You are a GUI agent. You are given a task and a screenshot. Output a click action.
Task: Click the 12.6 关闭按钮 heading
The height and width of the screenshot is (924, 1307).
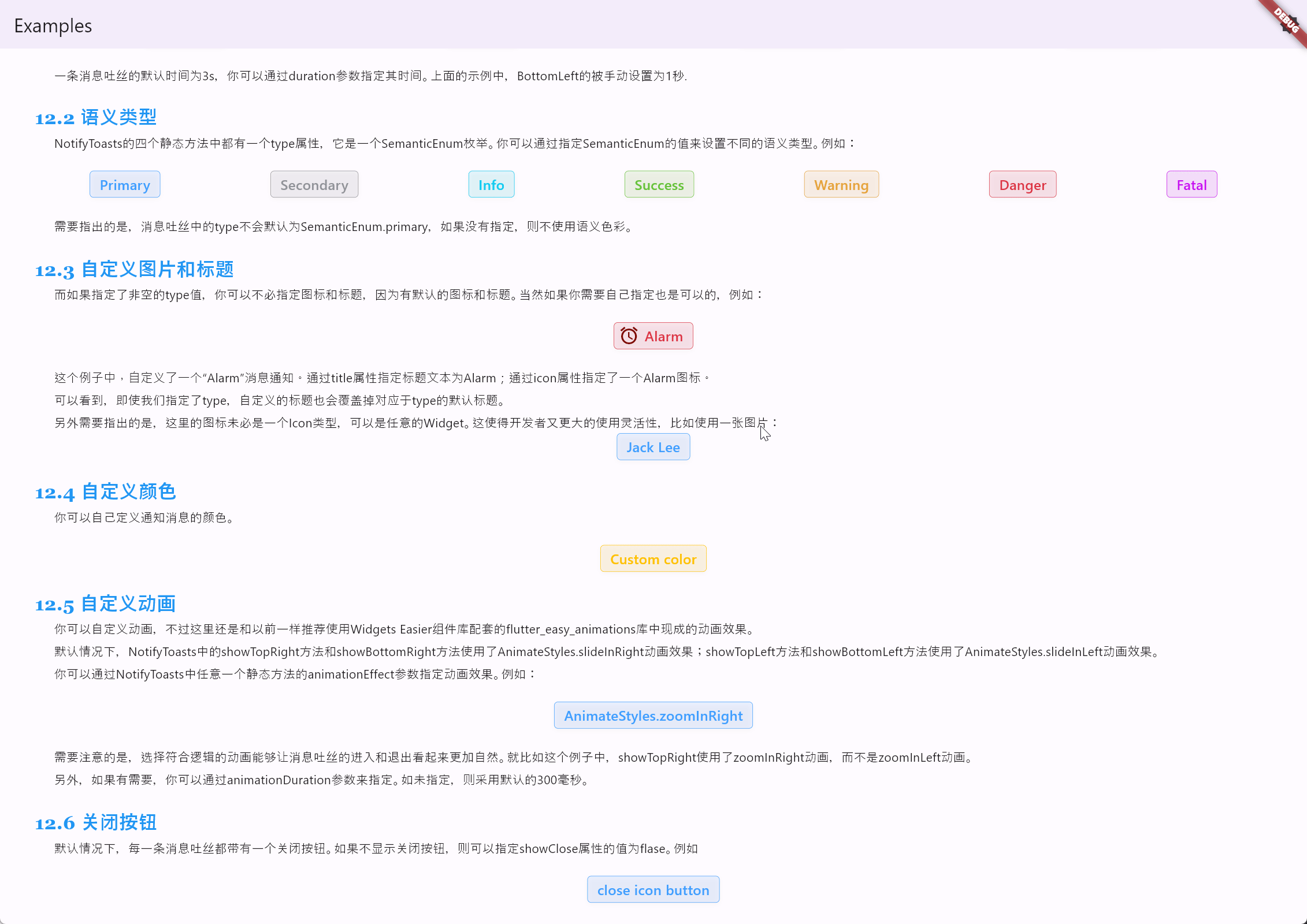pyautogui.click(x=95, y=822)
